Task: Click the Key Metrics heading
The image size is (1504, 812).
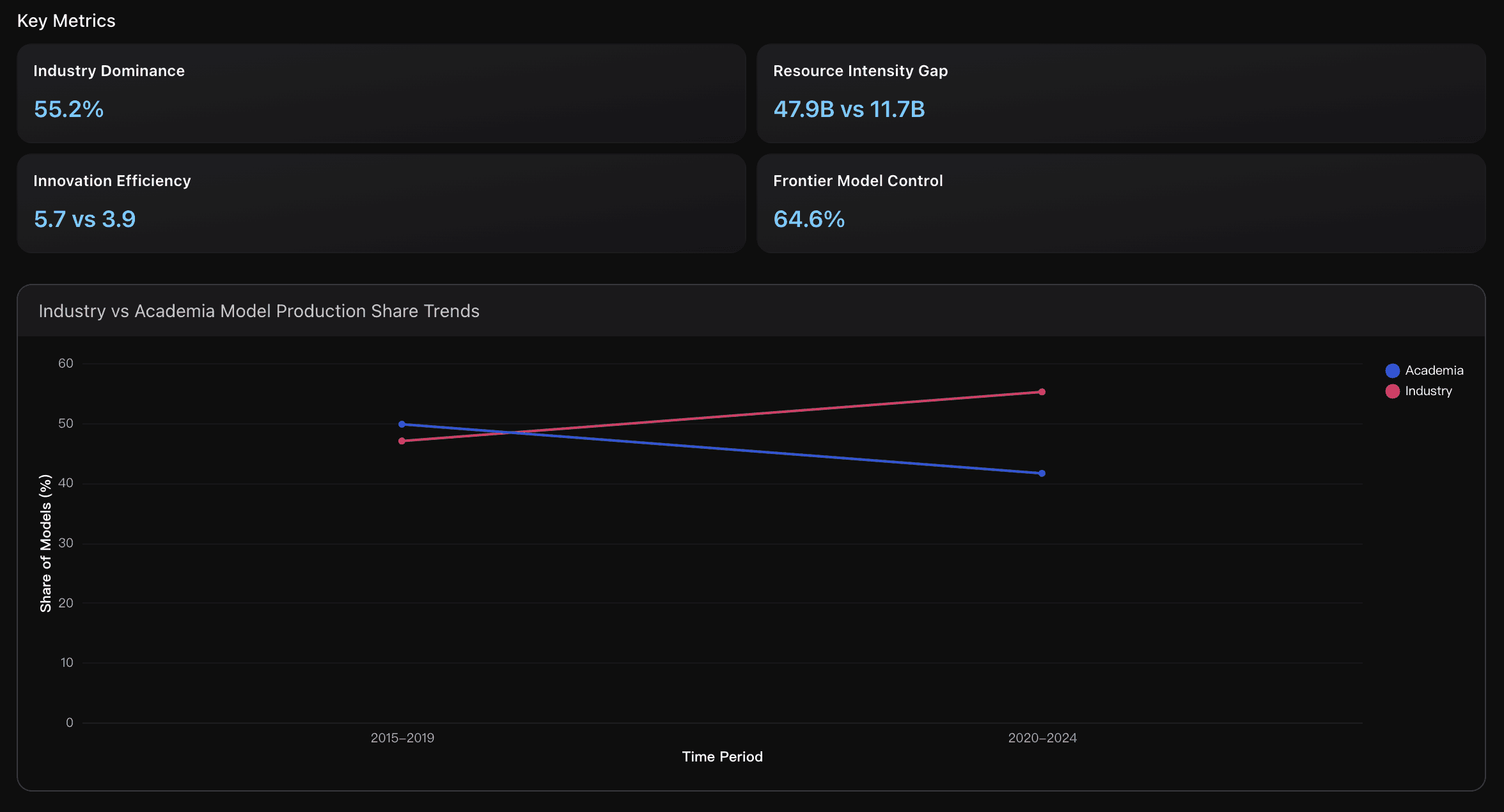Action: (66, 21)
